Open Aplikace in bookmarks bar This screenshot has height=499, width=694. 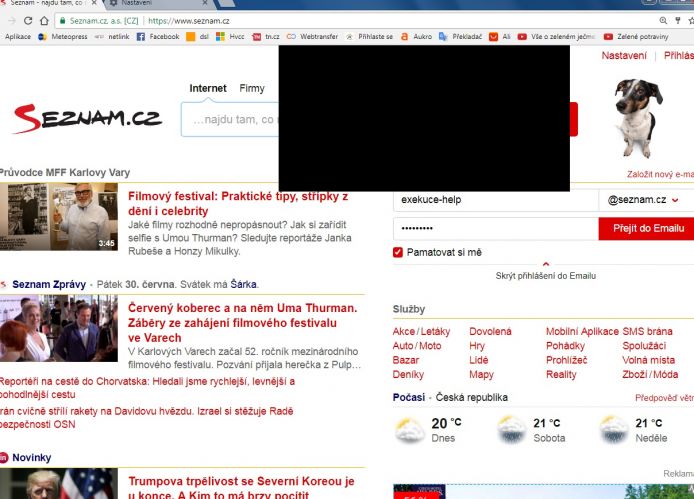click(18, 37)
